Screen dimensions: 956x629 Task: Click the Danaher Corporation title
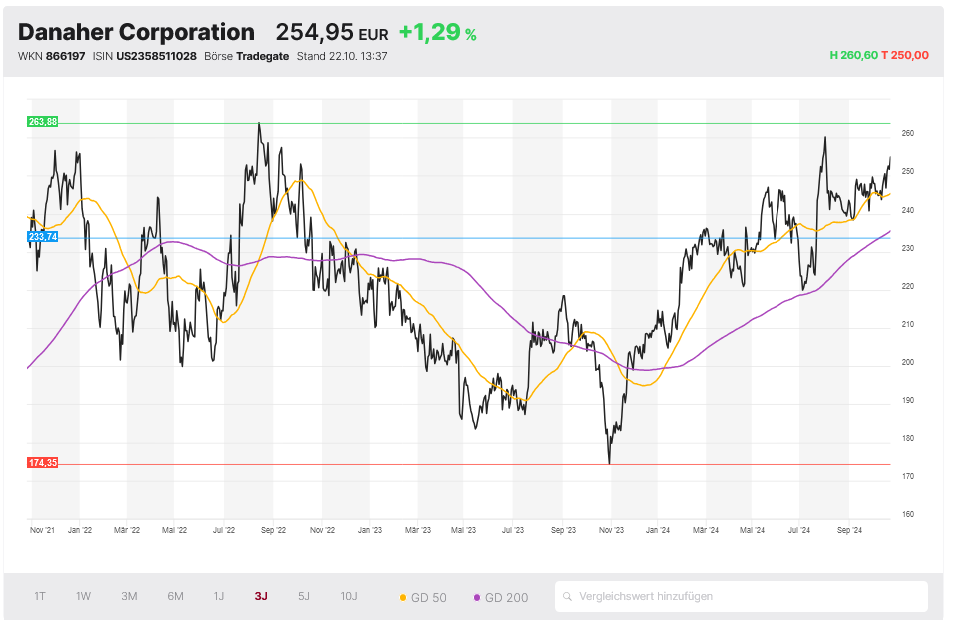click(x=136, y=32)
